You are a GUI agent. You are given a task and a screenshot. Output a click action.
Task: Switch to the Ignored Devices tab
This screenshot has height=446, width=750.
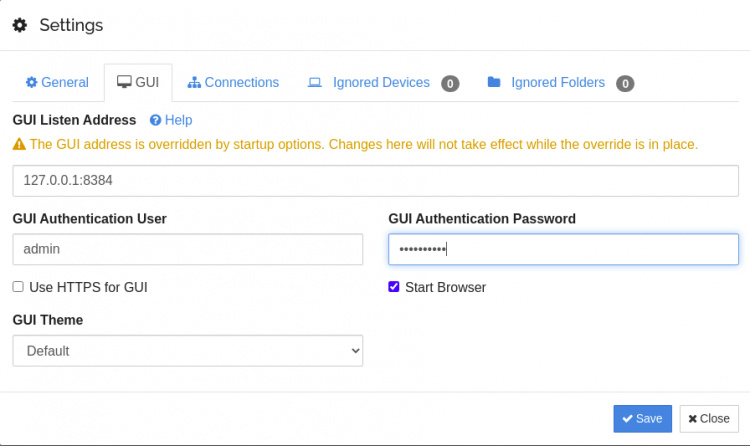coord(382,82)
